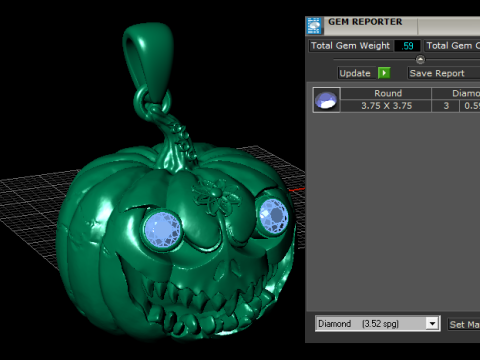This screenshot has height=360, width=480.
Task: Select the pumpkin's right eye gem
Action: tap(273, 216)
